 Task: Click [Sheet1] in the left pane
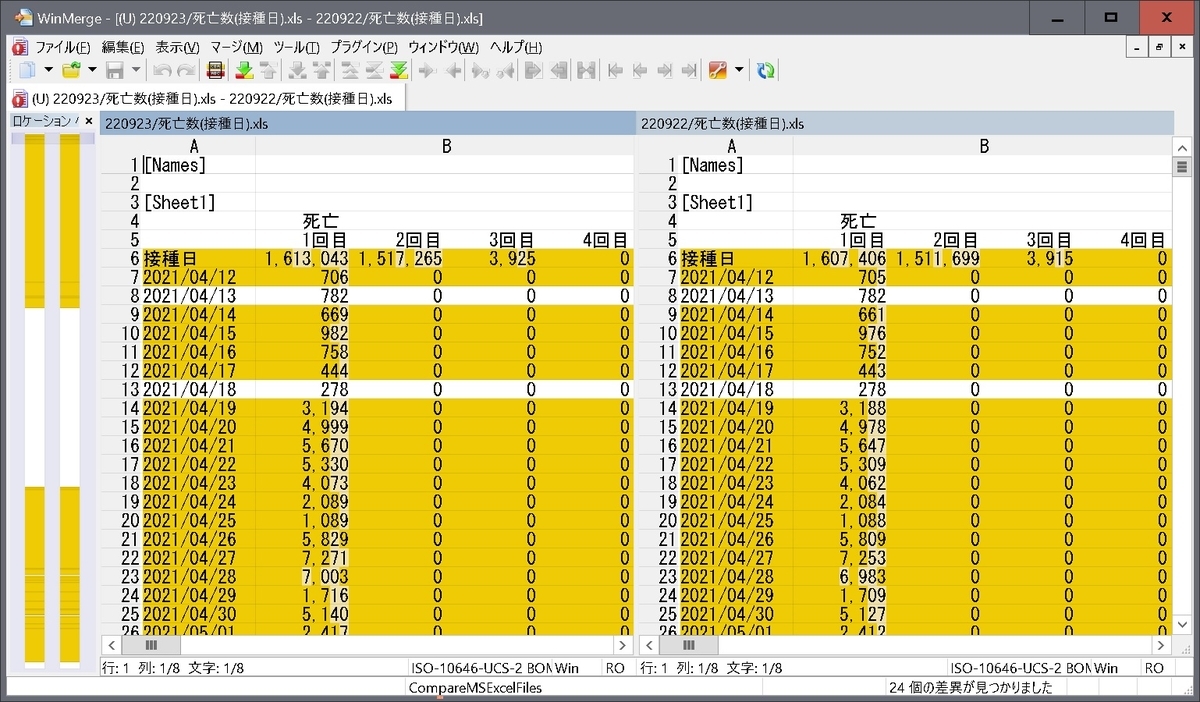[180, 202]
